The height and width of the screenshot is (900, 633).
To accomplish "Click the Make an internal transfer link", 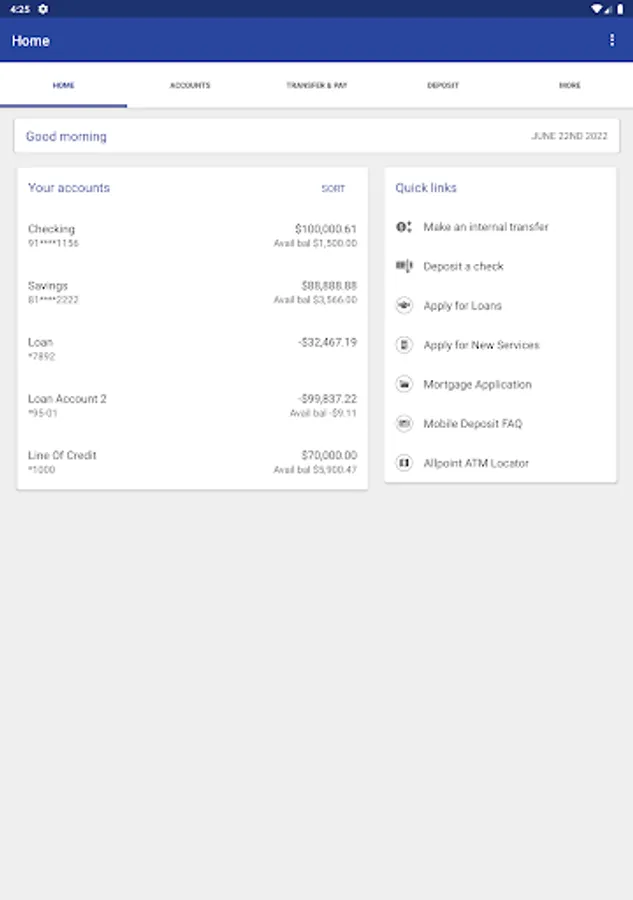I will tap(486, 227).
